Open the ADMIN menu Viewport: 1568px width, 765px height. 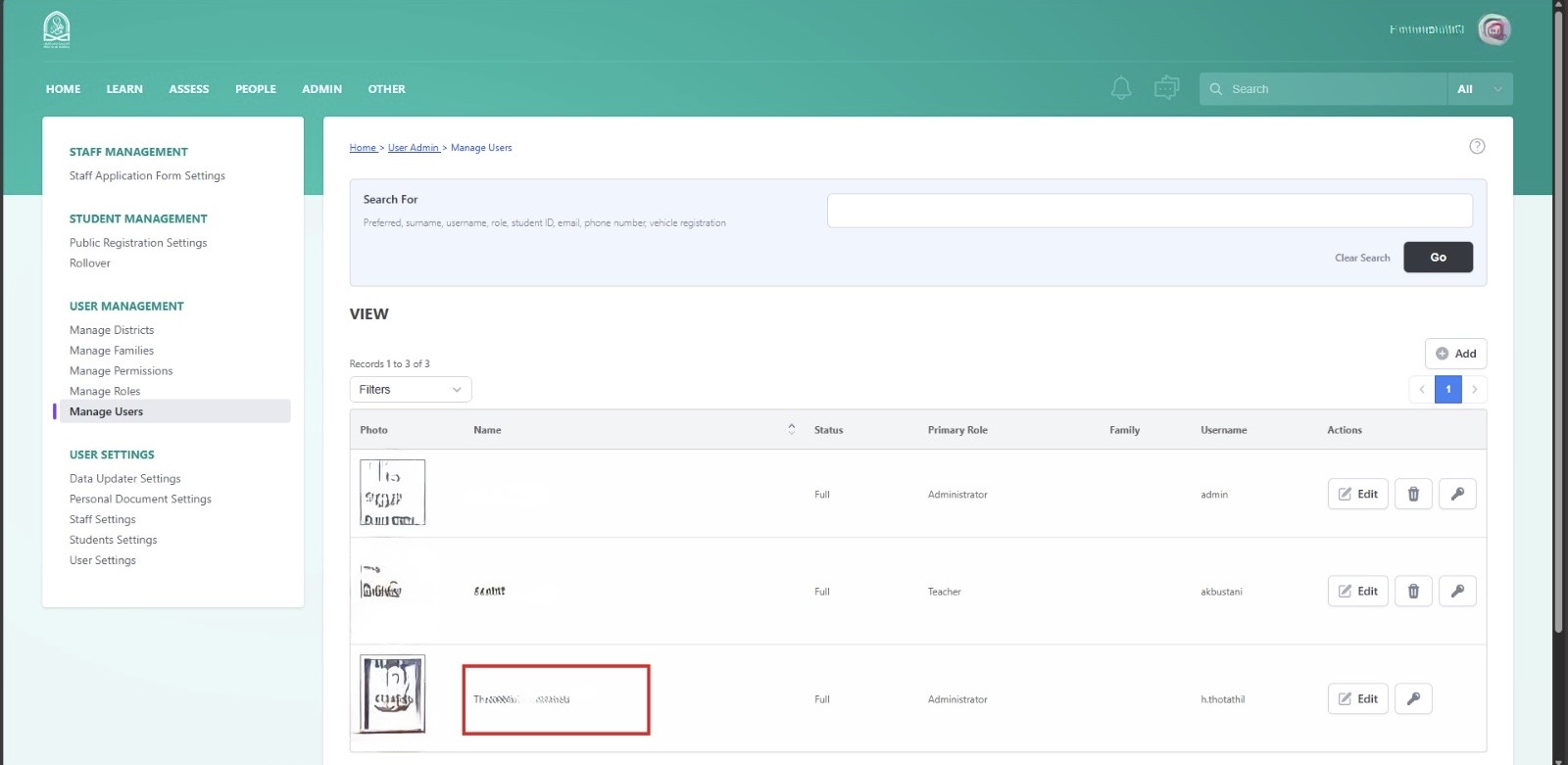pyautogui.click(x=321, y=89)
